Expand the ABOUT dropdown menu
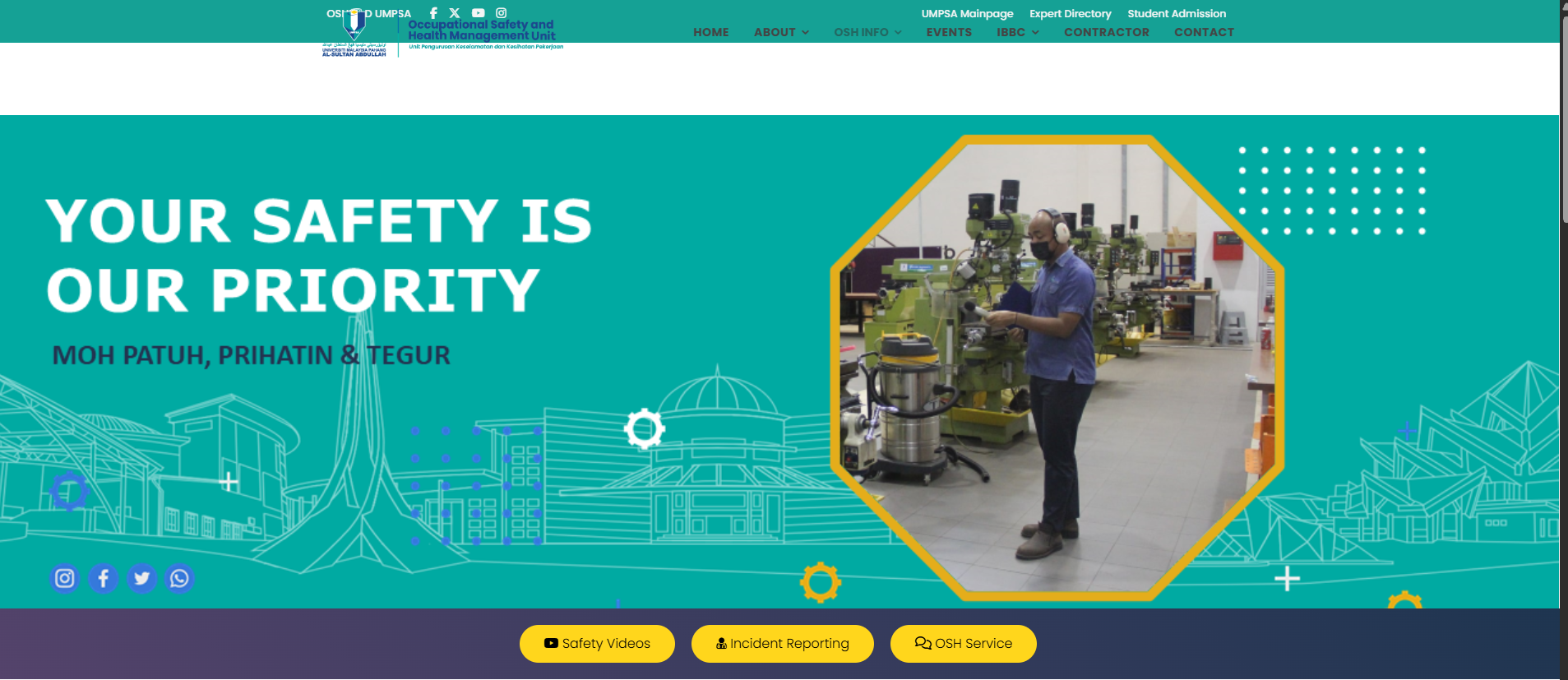The height and width of the screenshot is (680, 1568). [x=781, y=32]
